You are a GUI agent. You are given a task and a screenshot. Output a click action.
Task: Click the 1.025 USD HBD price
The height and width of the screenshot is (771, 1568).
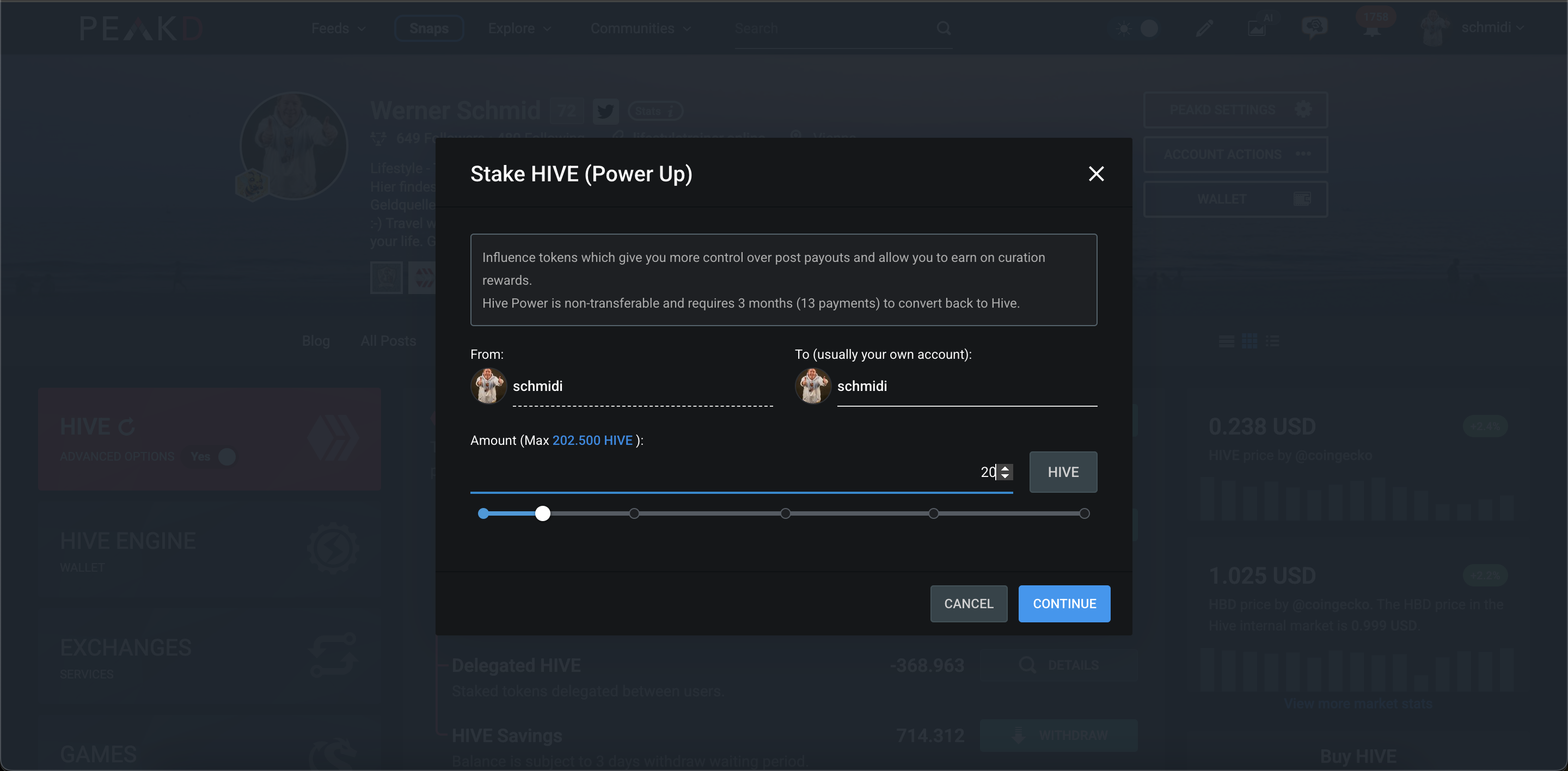1261,576
